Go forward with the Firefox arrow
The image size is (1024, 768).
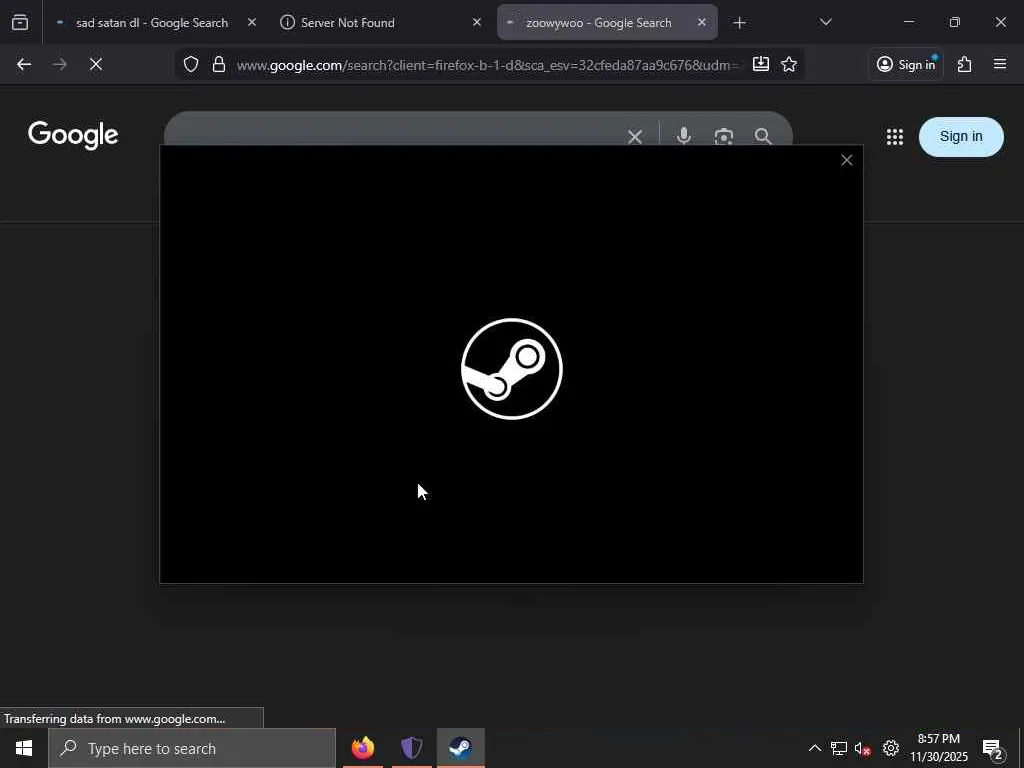click(60, 64)
